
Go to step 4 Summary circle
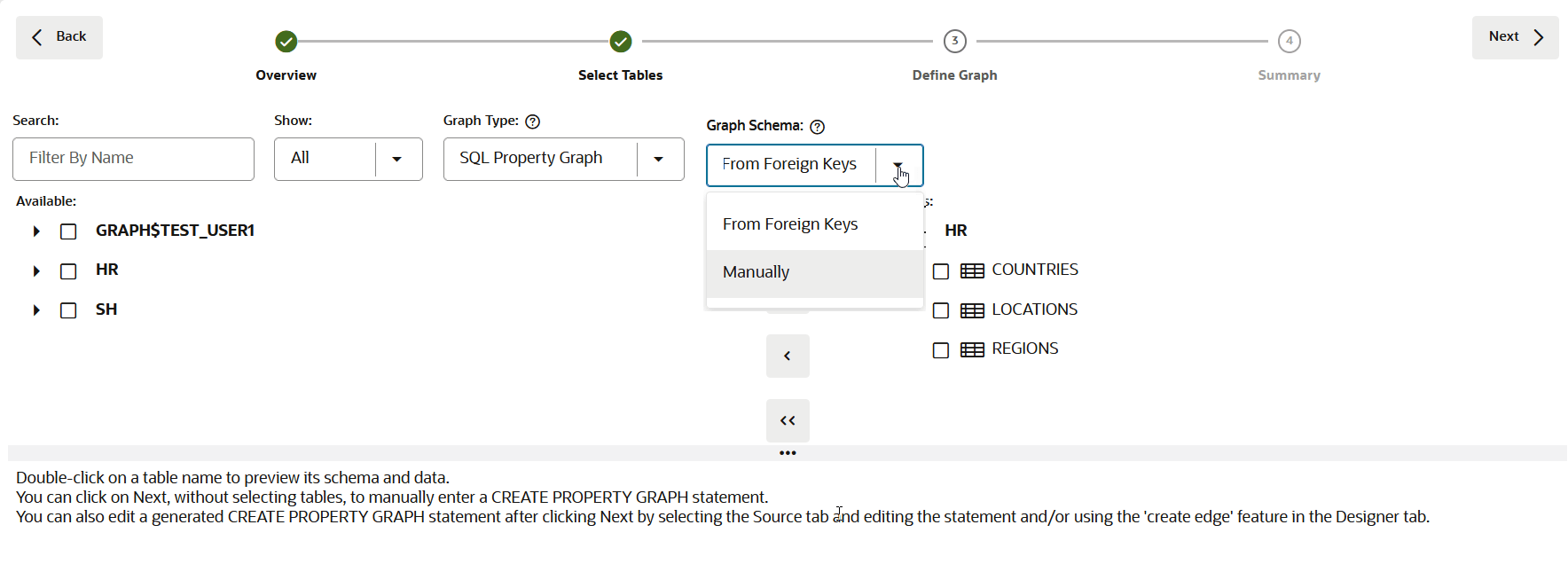tap(1290, 42)
